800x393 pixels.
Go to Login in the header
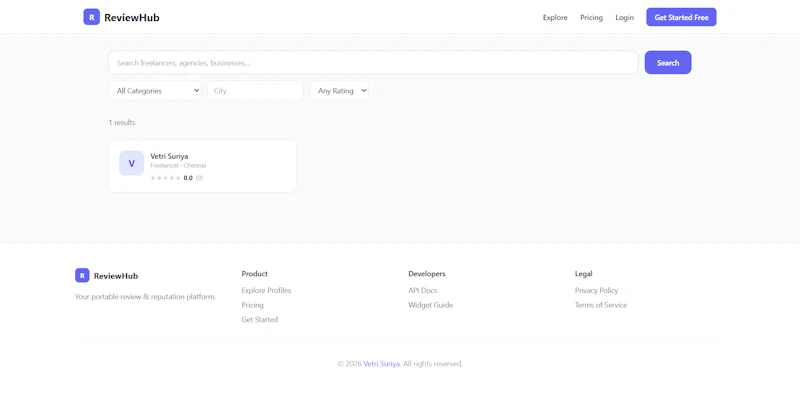click(x=624, y=17)
